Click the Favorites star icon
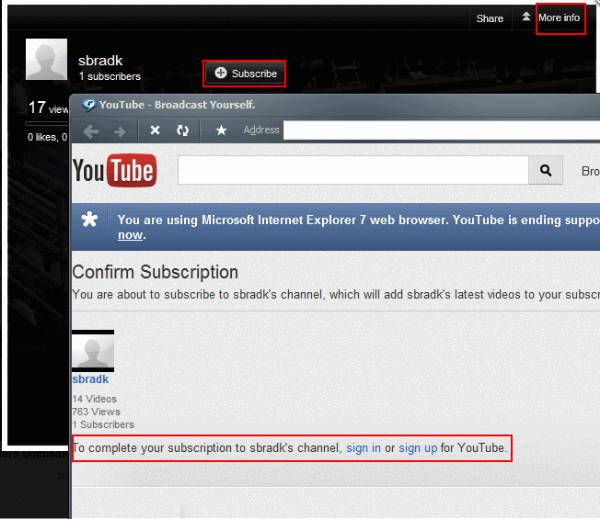This screenshot has height=519, width=600. pyautogui.click(x=221, y=130)
